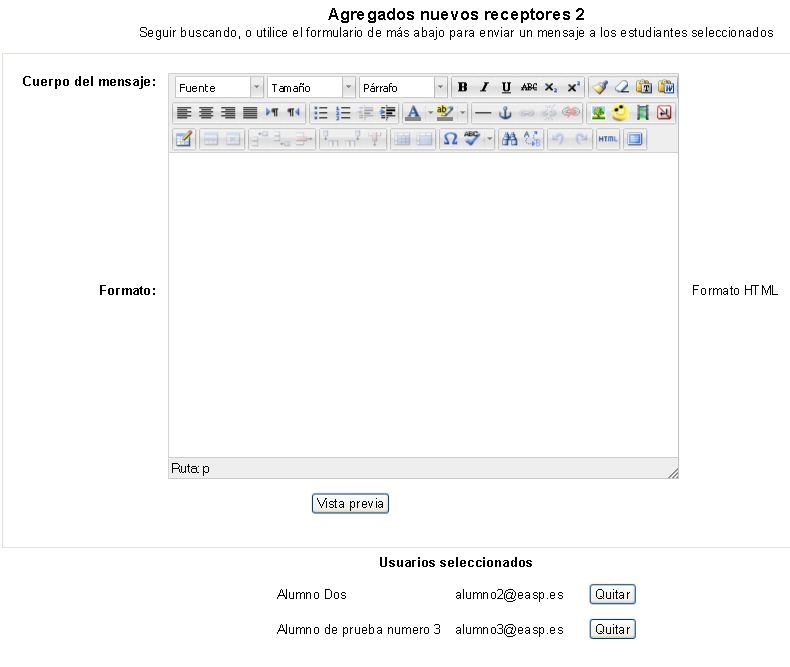790x667 pixels.
Task: Remove Alumno Dos with Quitar
Action: [x=612, y=595]
